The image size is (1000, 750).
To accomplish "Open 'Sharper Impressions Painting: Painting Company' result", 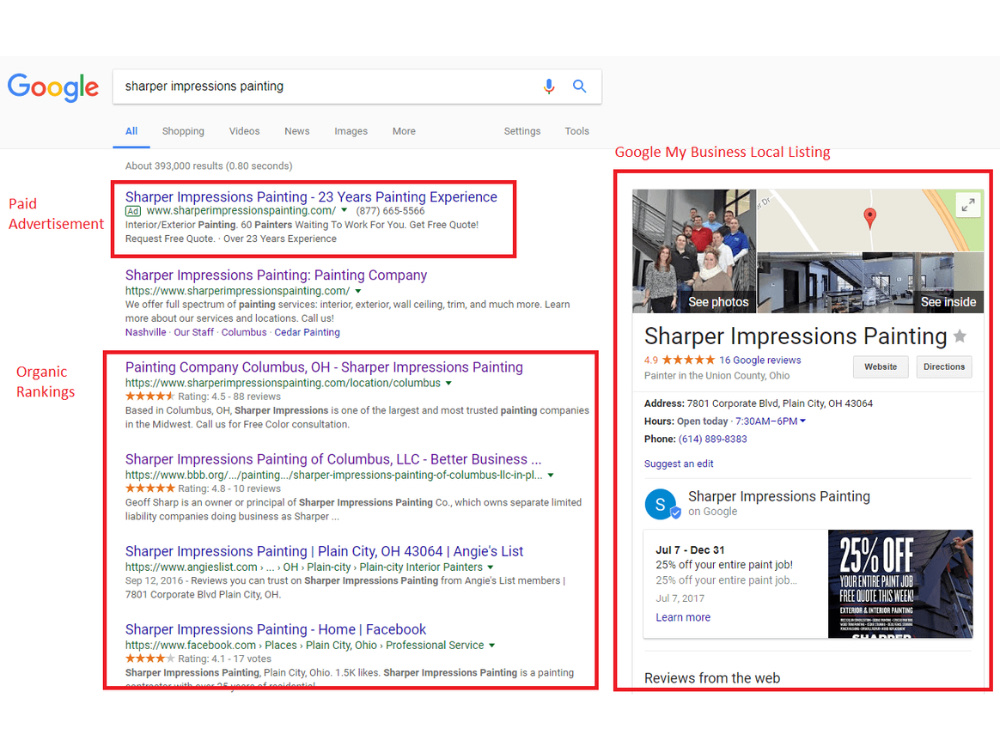I will (276, 275).
